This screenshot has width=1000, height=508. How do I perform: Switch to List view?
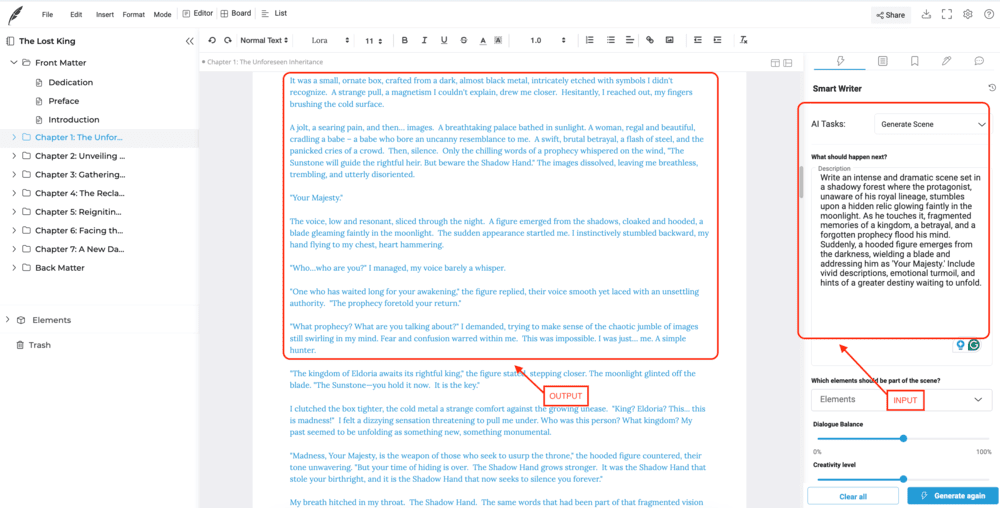(x=274, y=13)
